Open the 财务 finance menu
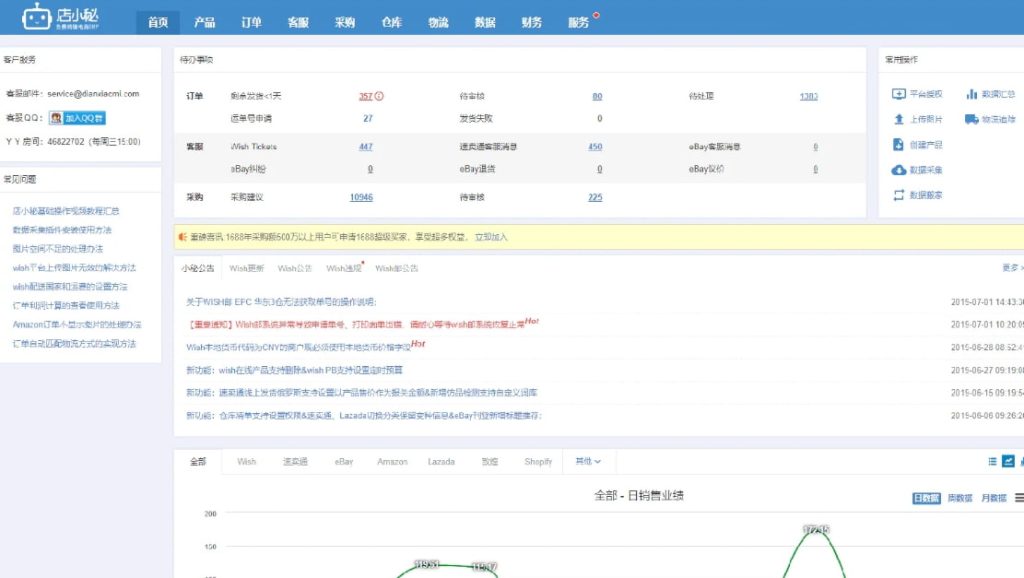 point(532,21)
